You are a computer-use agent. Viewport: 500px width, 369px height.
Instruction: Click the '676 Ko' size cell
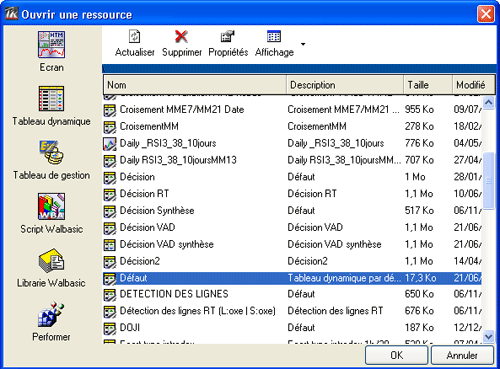419,311
